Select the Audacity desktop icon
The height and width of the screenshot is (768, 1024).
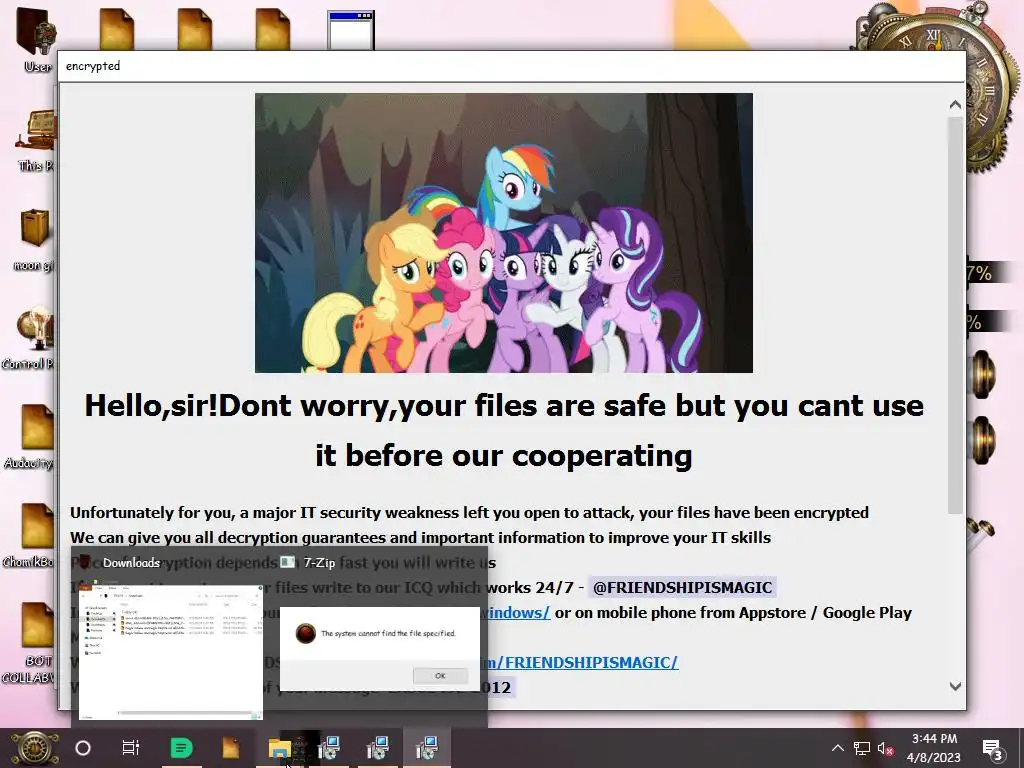click(30, 436)
